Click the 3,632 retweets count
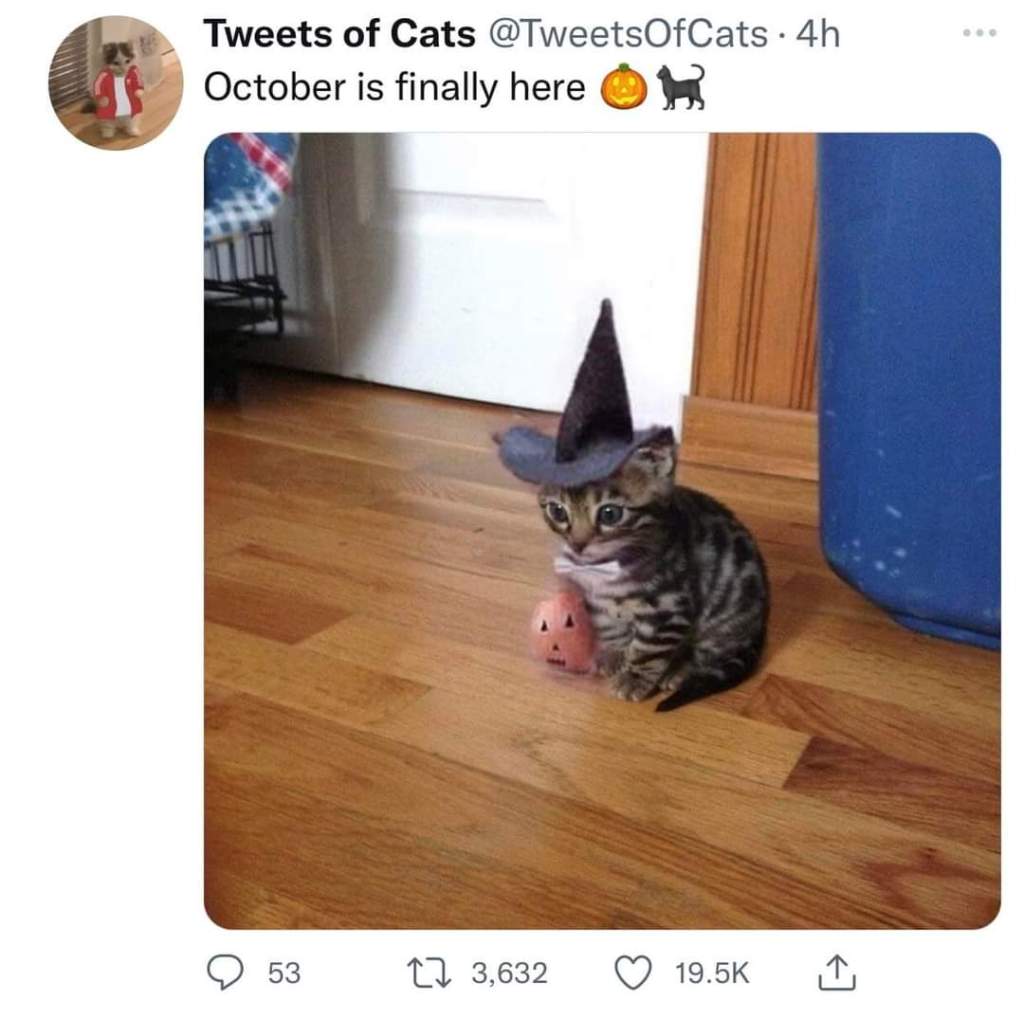The height and width of the screenshot is (1019, 1024). (509, 972)
